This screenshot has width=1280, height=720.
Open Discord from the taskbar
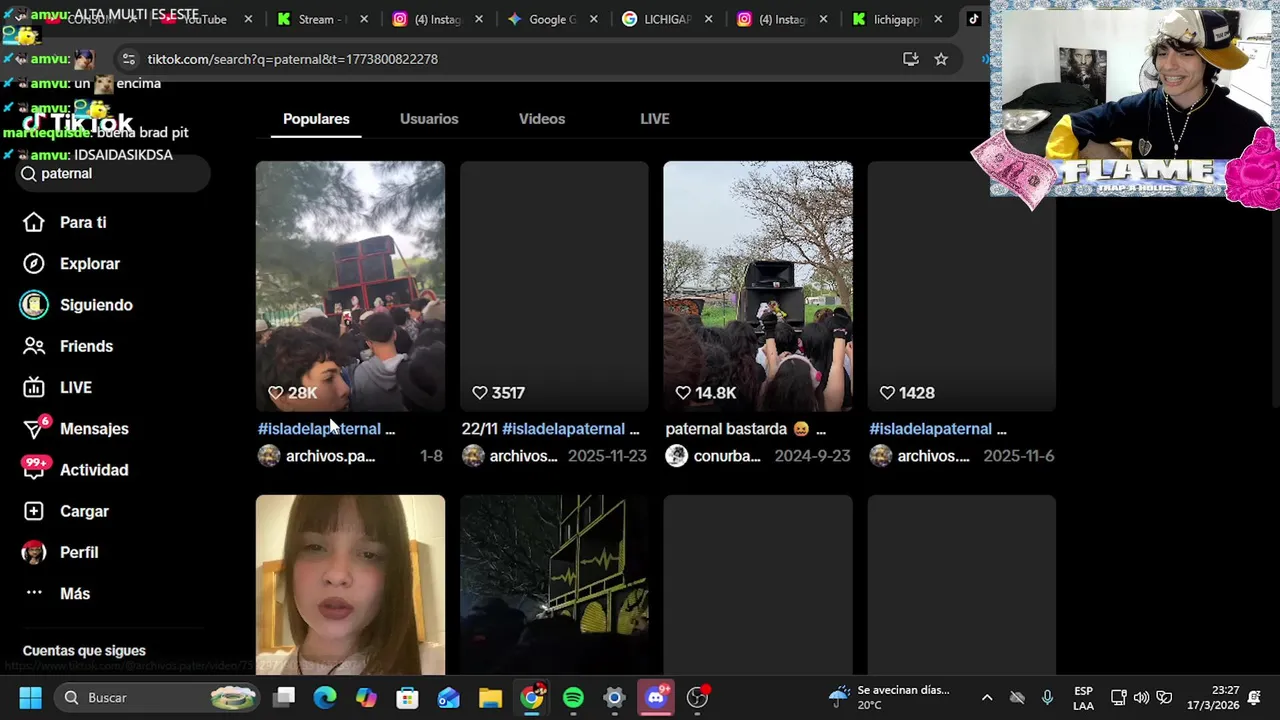pyautogui.click(x=656, y=697)
